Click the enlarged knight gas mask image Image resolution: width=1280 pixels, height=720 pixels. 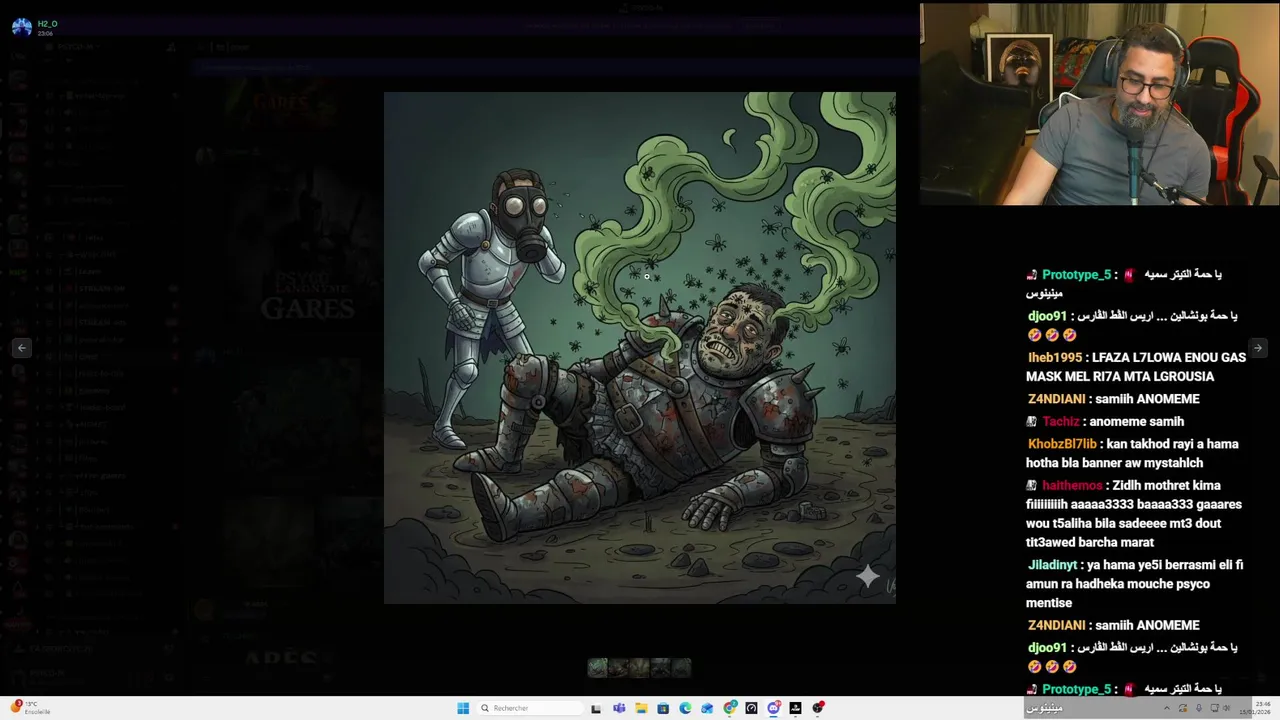(x=640, y=348)
